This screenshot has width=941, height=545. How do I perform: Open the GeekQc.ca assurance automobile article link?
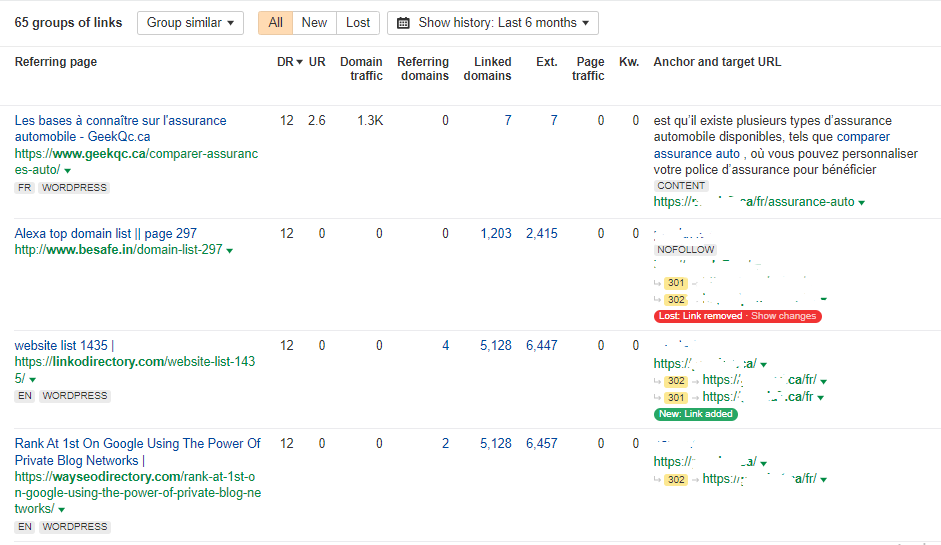coord(120,129)
